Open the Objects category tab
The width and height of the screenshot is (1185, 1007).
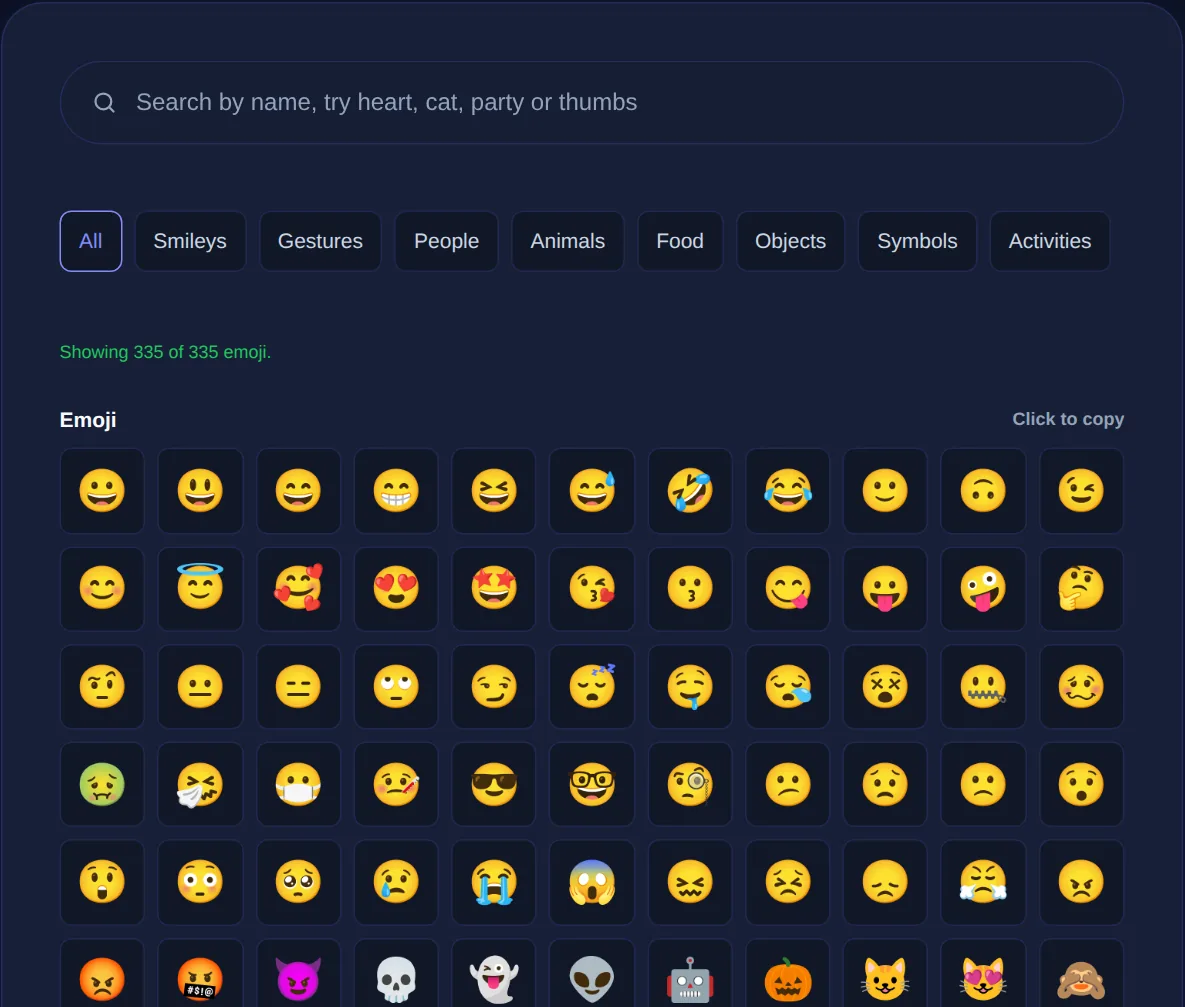pos(790,241)
